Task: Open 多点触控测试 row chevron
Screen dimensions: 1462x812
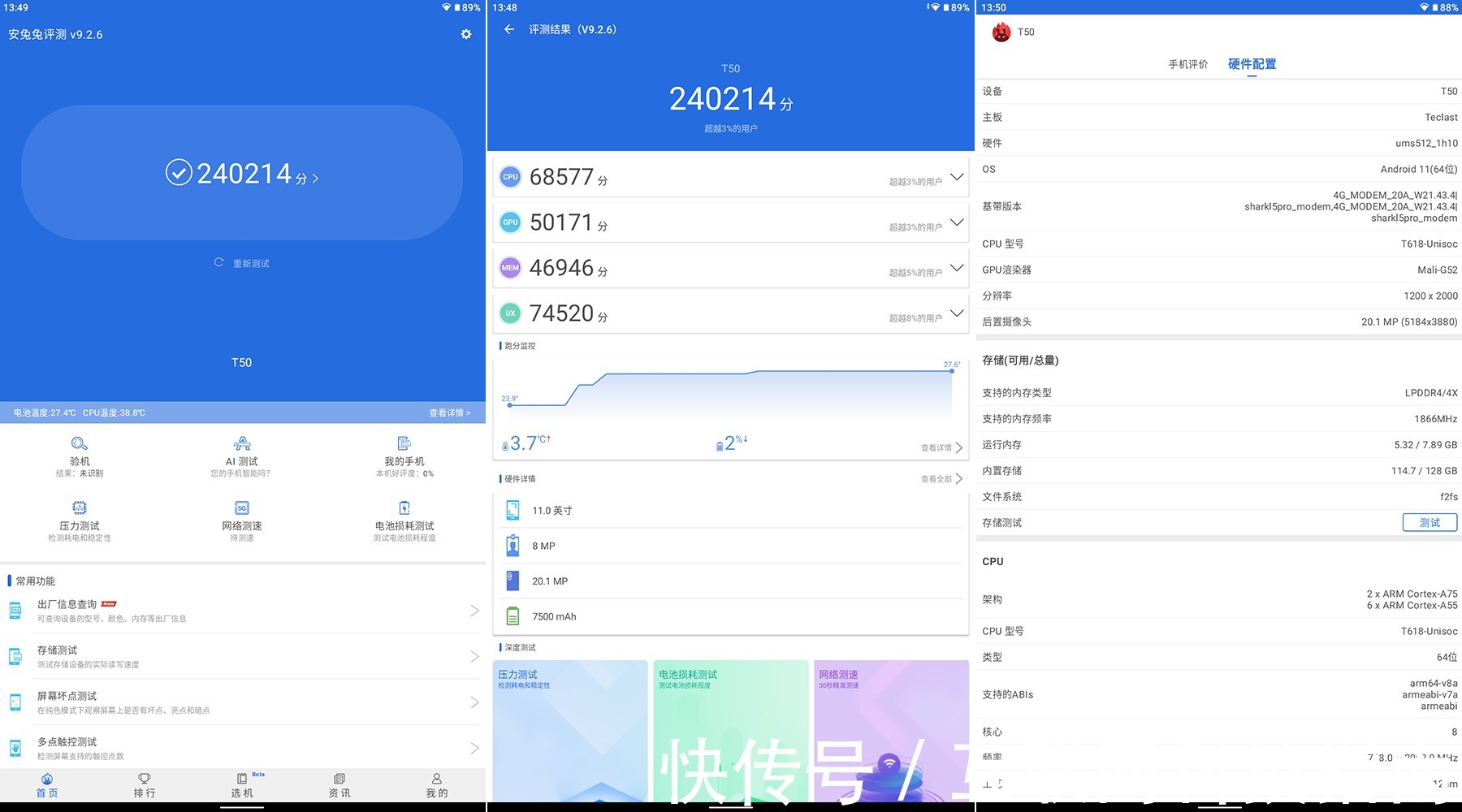Action: click(475, 748)
